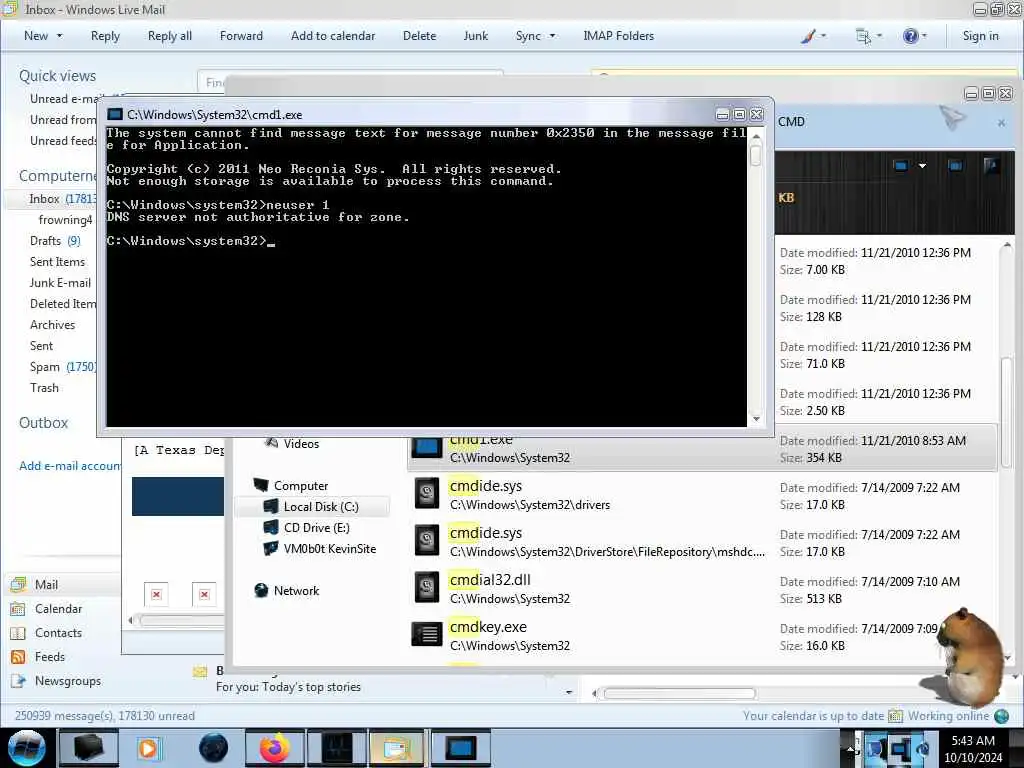1024x768 pixels.
Task: Open the Windows Start orb
Action: click(27, 748)
